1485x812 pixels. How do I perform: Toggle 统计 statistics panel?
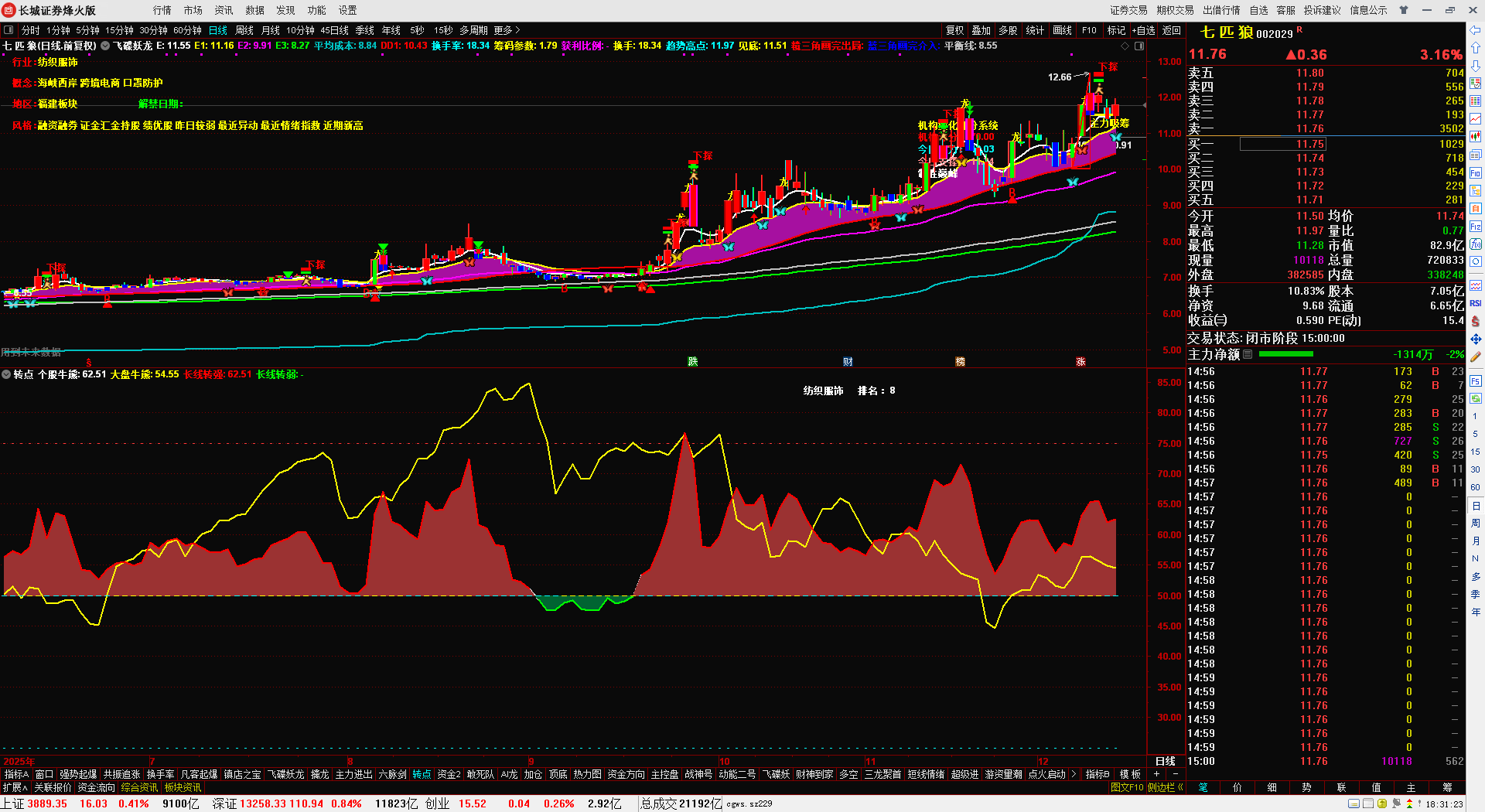click(x=1035, y=30)
